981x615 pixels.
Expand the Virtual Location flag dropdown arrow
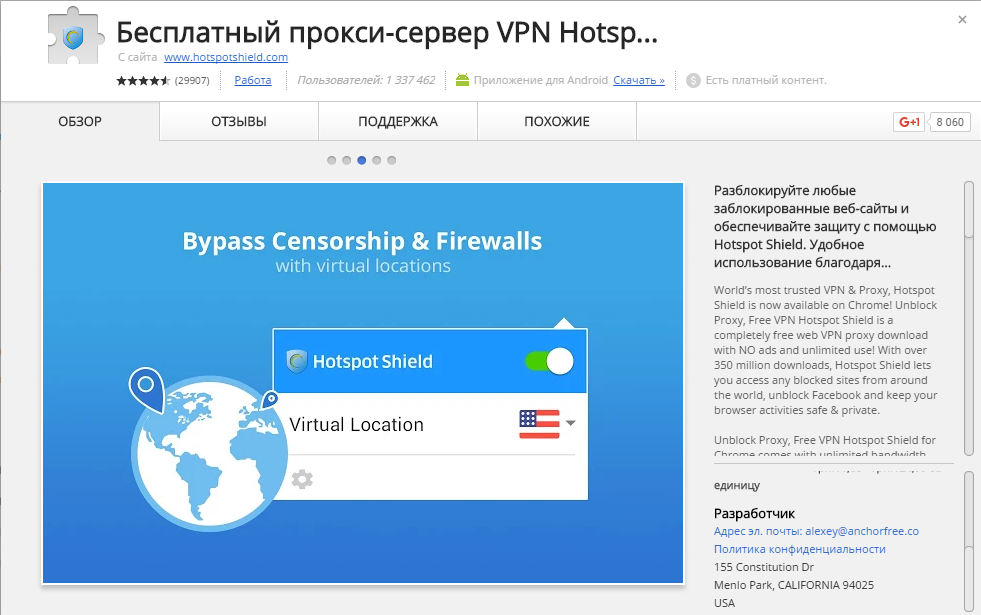tap(570, 423)
